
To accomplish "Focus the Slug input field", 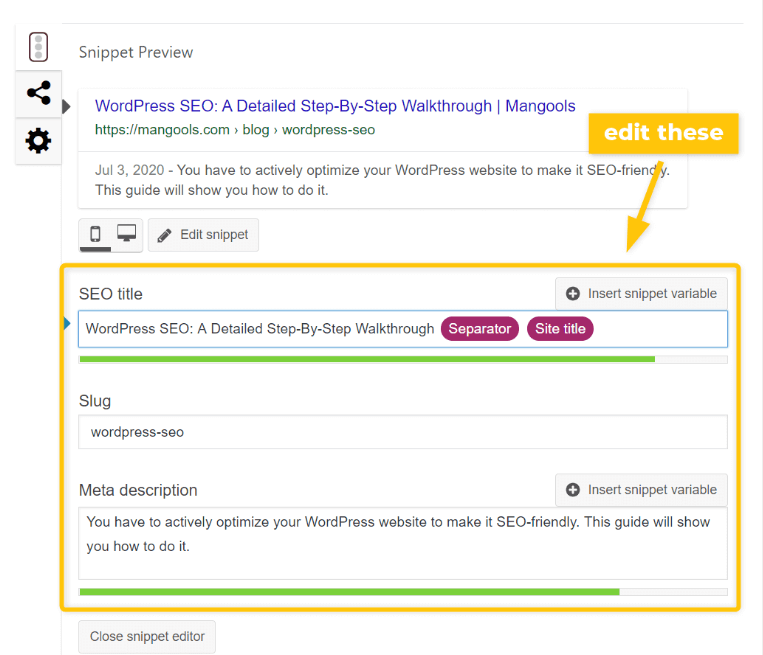I will click(x=403, y=432).
